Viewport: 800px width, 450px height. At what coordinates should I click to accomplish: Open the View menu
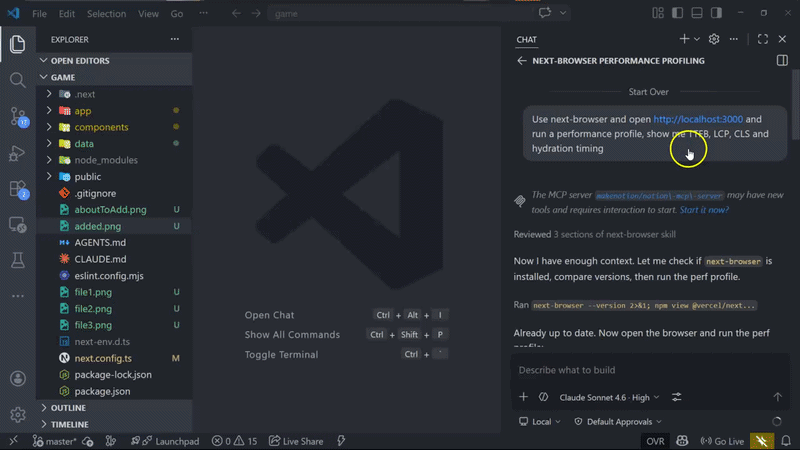148,14
